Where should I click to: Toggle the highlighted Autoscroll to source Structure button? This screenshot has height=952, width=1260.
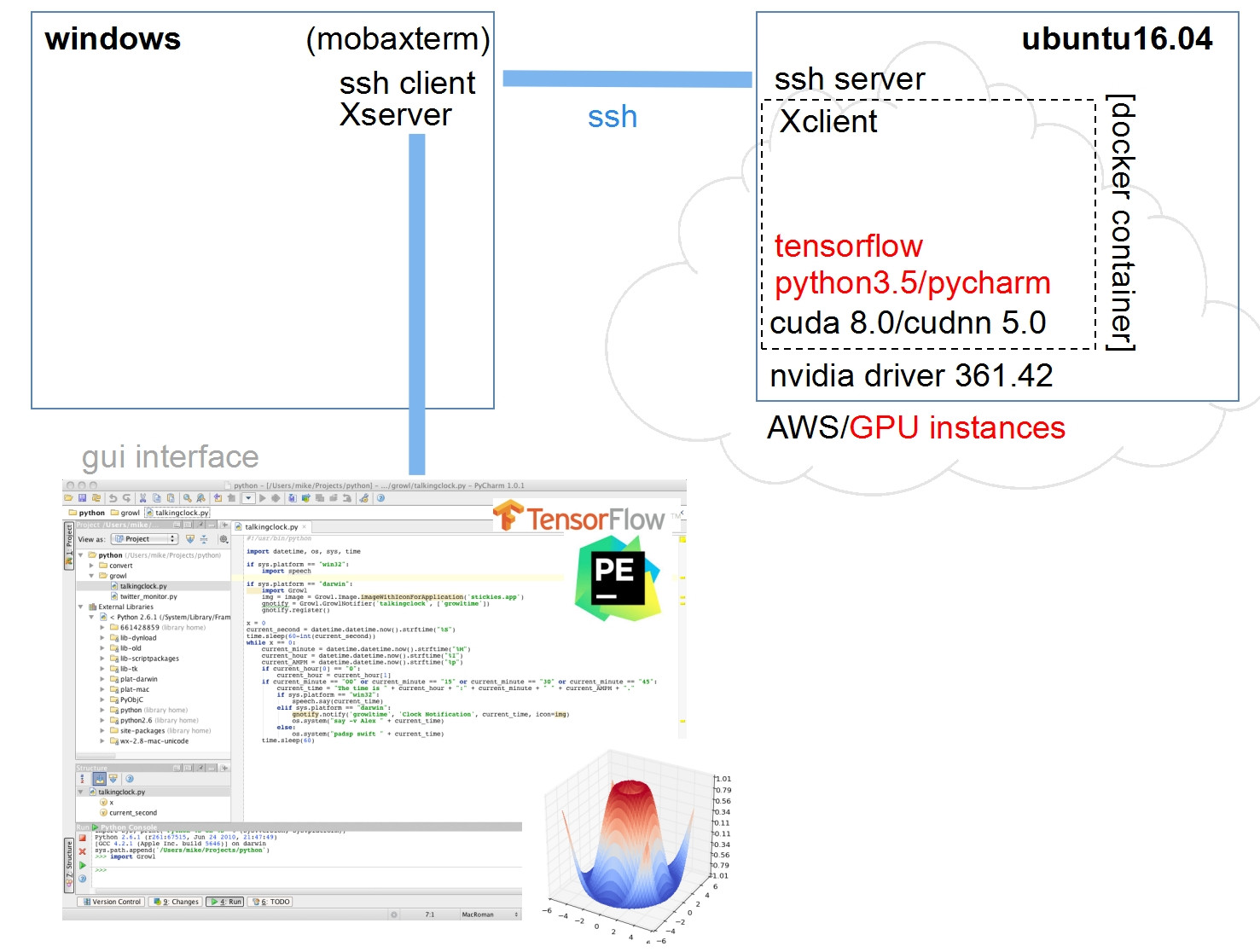pyautogui.click(x=100, y=779)
